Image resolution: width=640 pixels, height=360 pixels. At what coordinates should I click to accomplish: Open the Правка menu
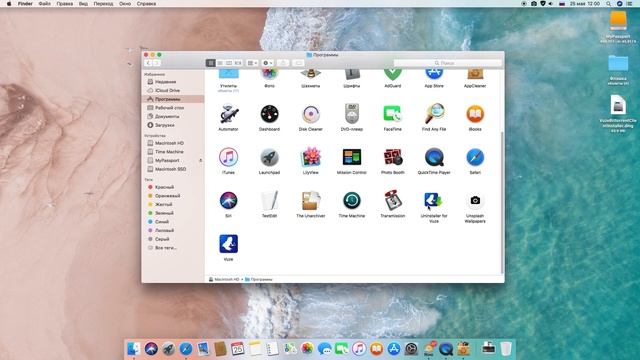(x=64, y=4)
